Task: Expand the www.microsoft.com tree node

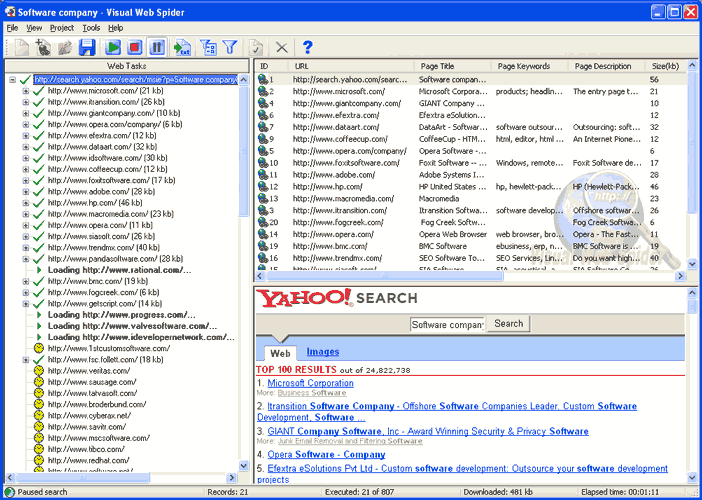Action: pos(26,91)
